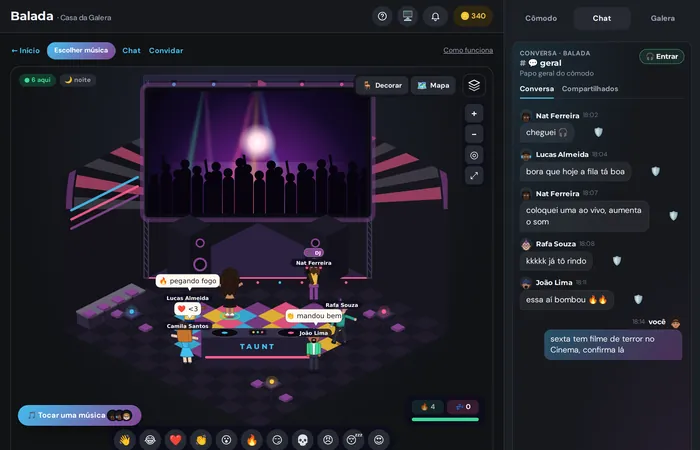Image resolution: width=700 pixels, height=450 pixels.
Task: Click the Decorar button
Action: [383, 85]
